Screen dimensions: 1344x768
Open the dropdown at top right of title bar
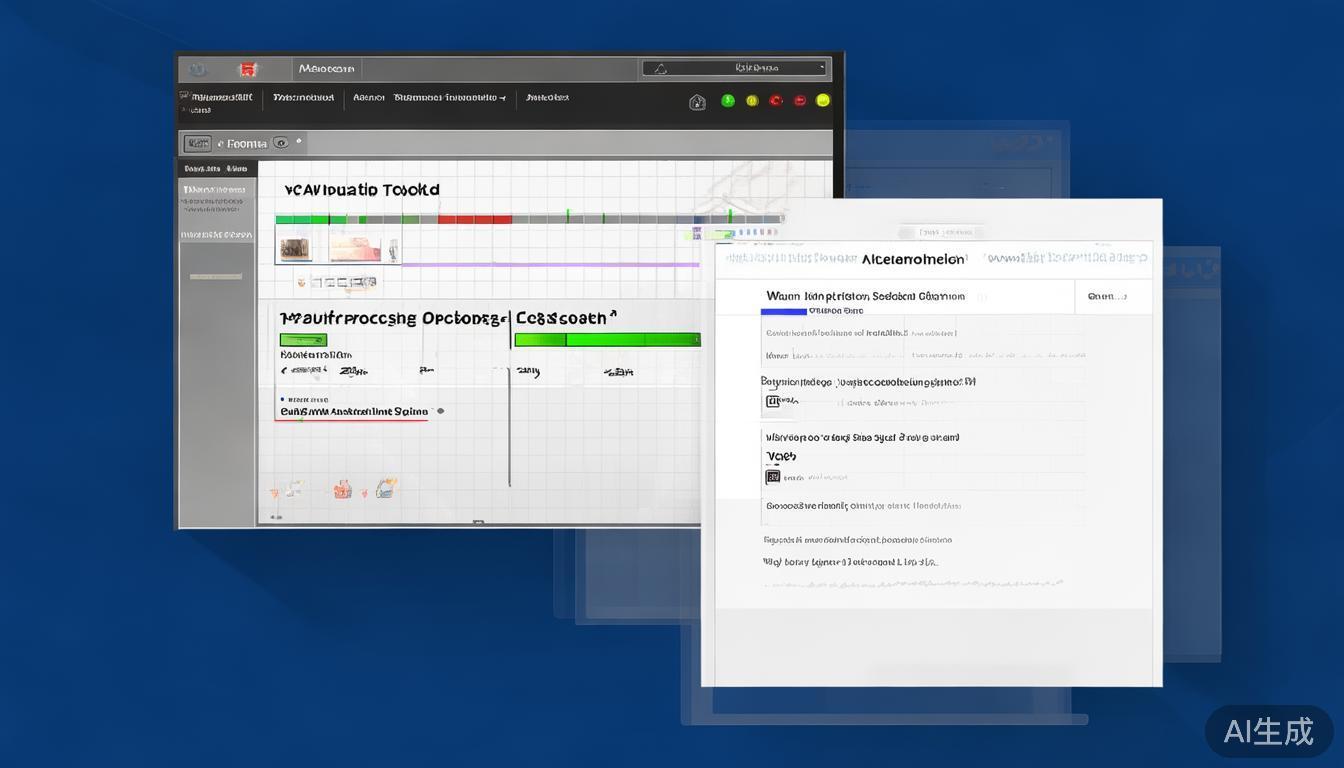[x=736, y=68]
